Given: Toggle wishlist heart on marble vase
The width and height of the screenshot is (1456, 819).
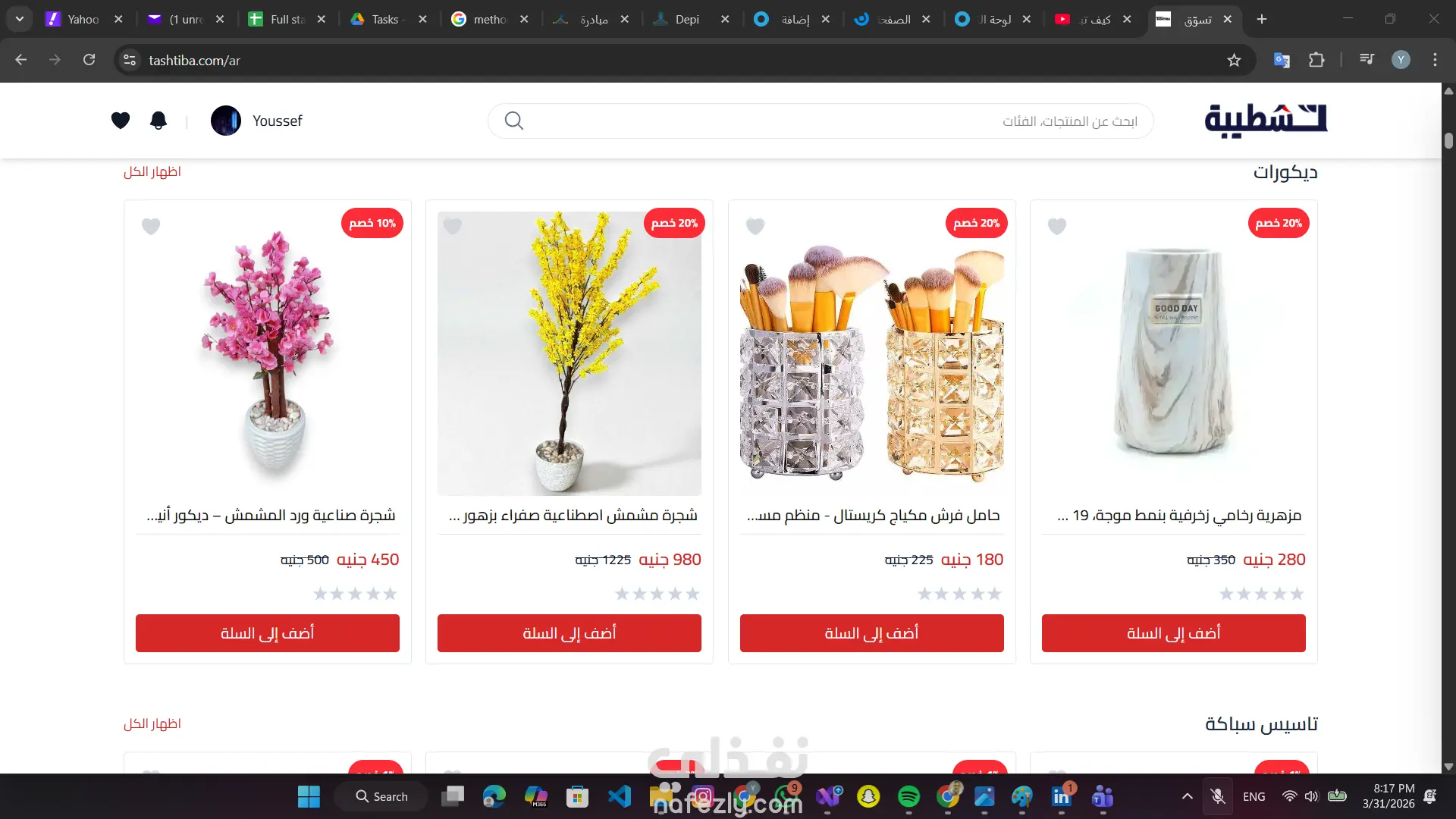Looking at the screenshot, I should tap(1057, 226).
